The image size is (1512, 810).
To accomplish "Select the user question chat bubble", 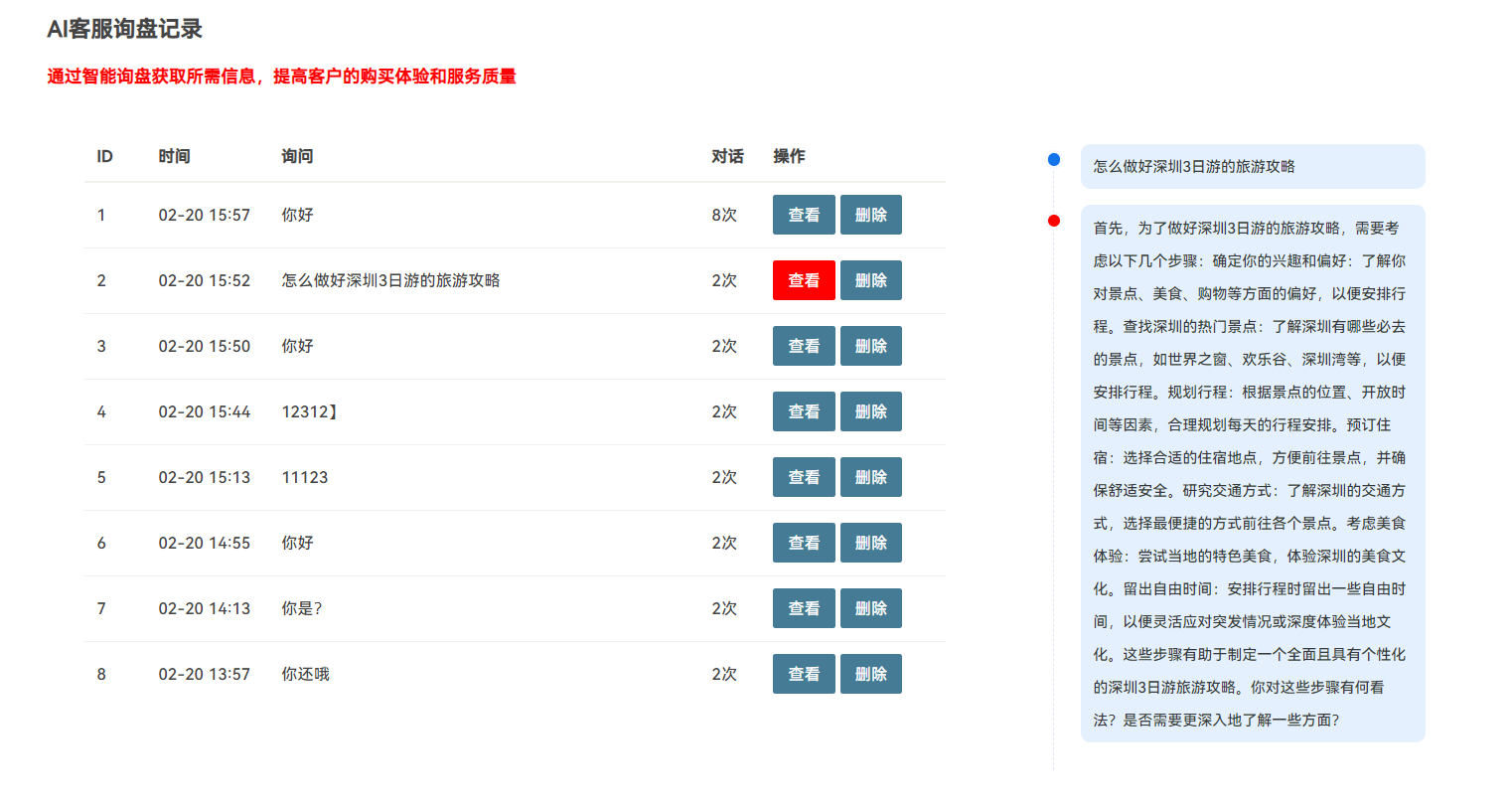I will [1252, 167].
